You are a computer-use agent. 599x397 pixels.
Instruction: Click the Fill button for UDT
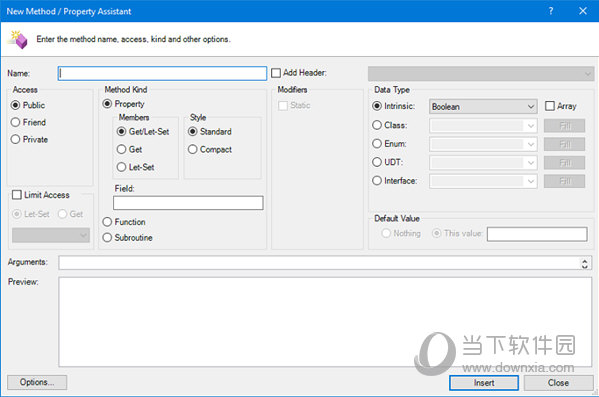564,163
